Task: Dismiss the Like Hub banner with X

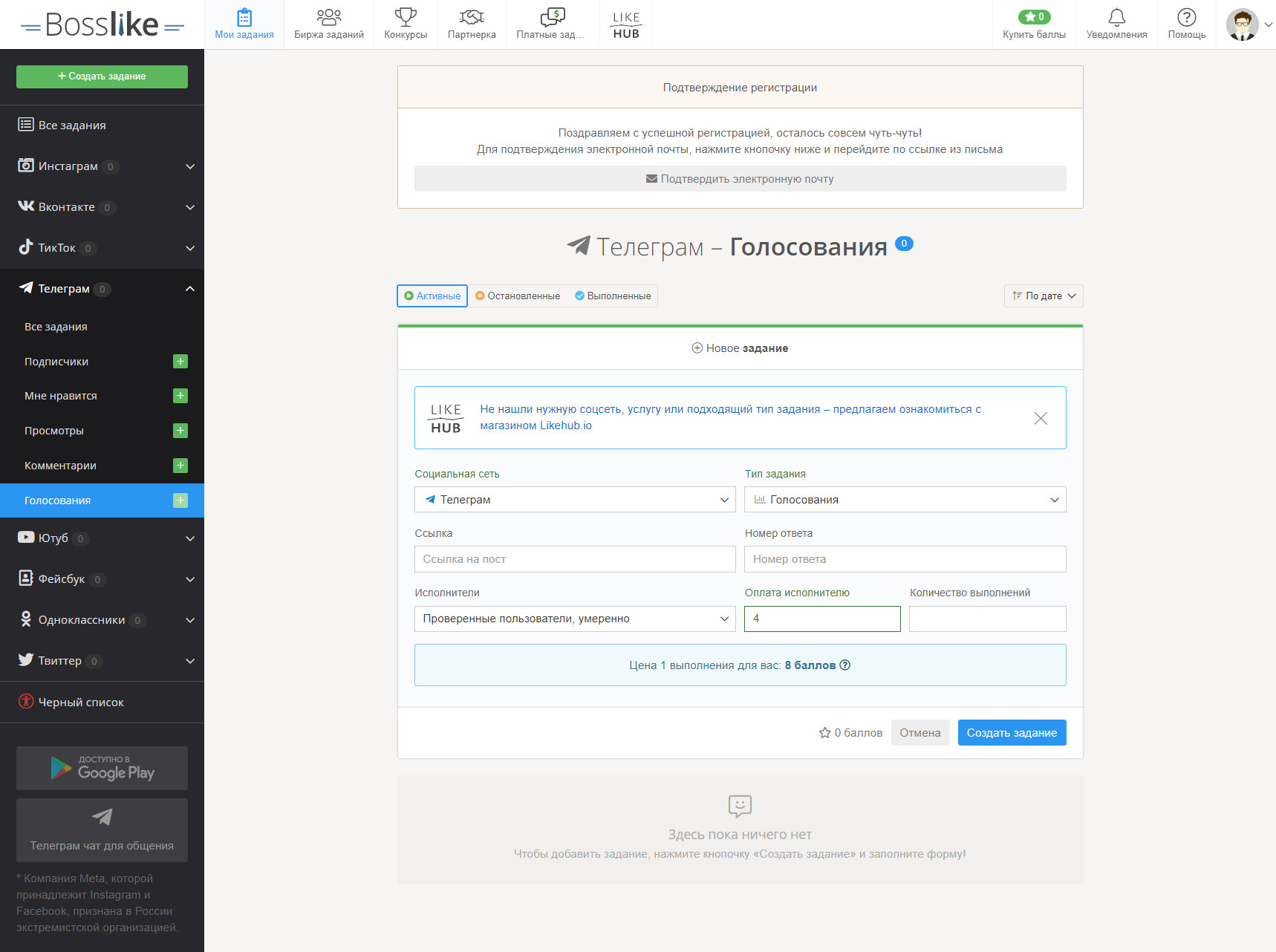Action: (x=1041, y=418)
